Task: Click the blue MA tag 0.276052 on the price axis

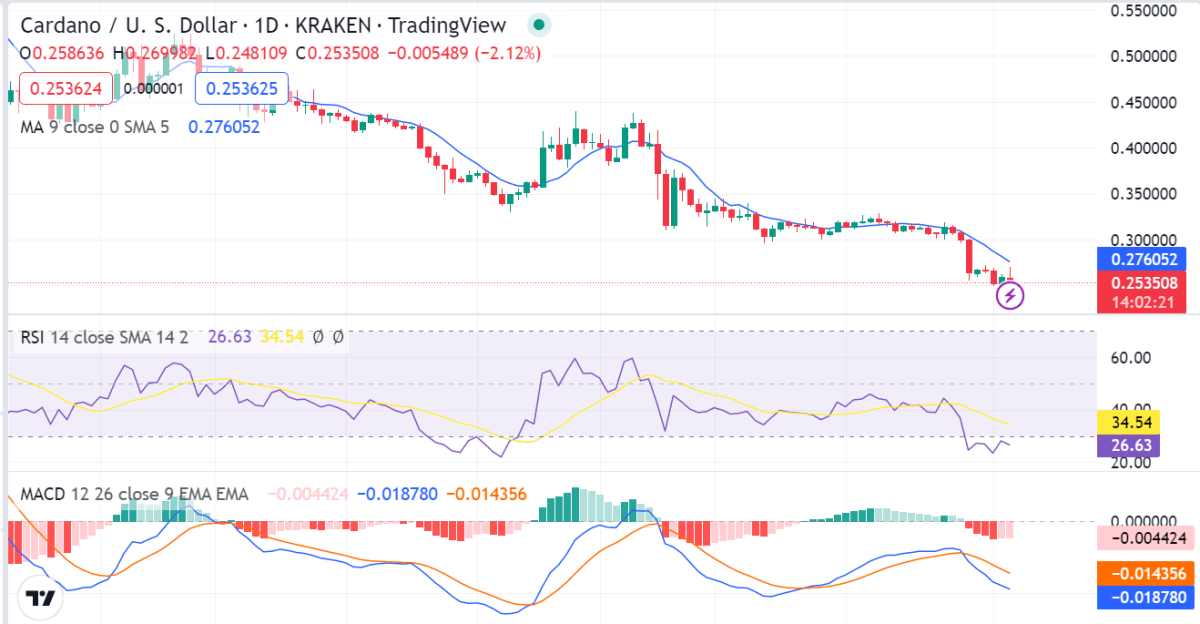Action: pos(1141,259)
